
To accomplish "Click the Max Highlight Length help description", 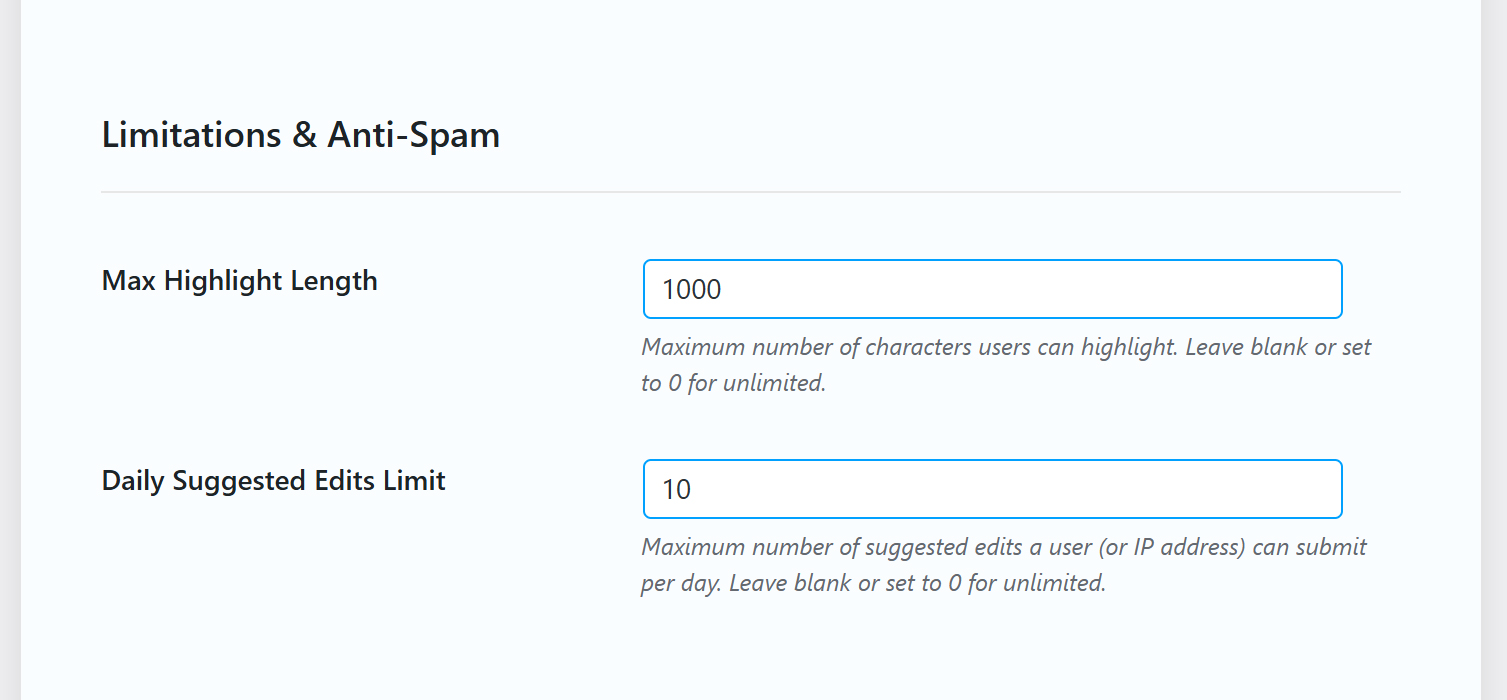I will (1005, 365).
